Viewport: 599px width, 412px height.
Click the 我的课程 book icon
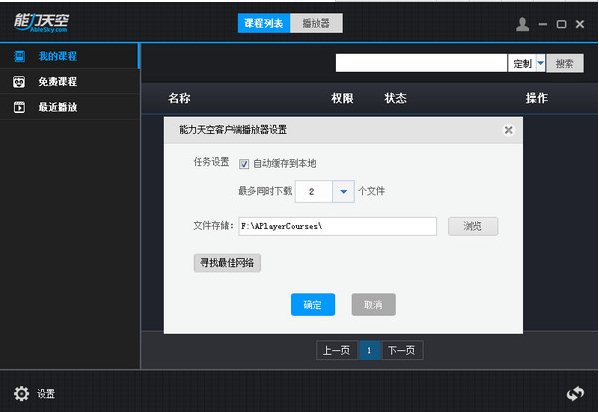tap(19, 56)
